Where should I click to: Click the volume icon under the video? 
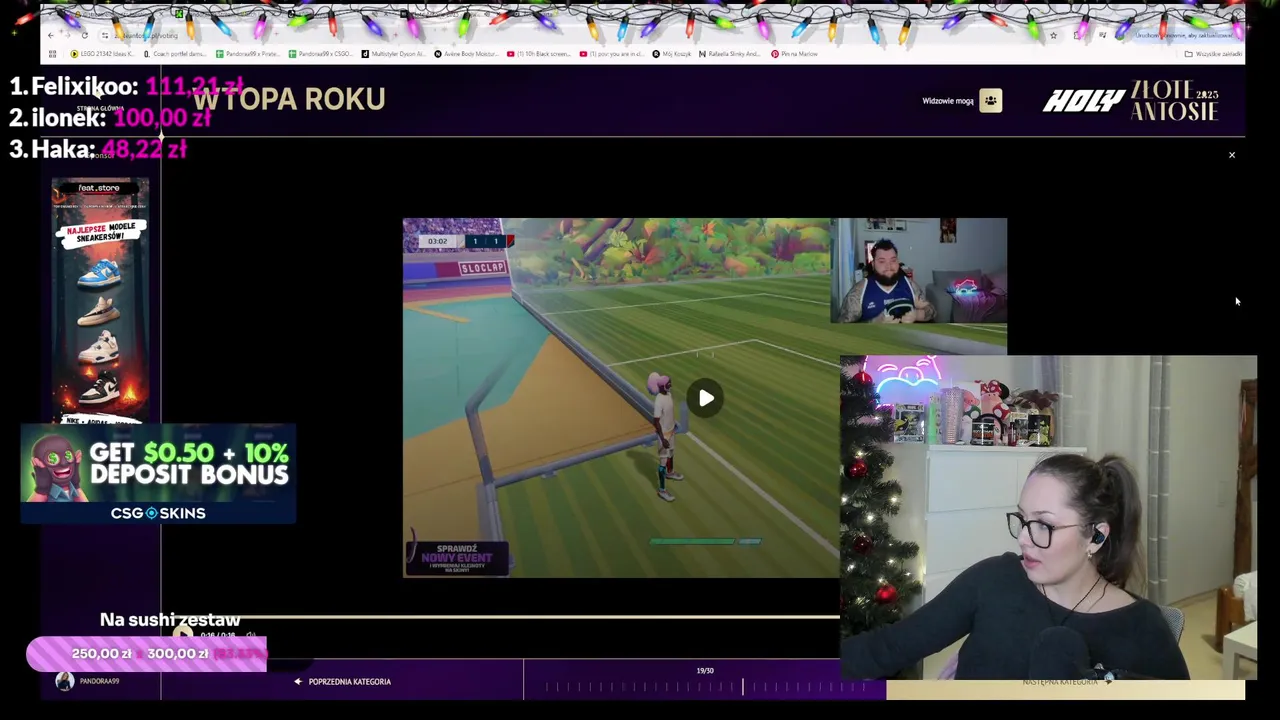tap(251, 635)
